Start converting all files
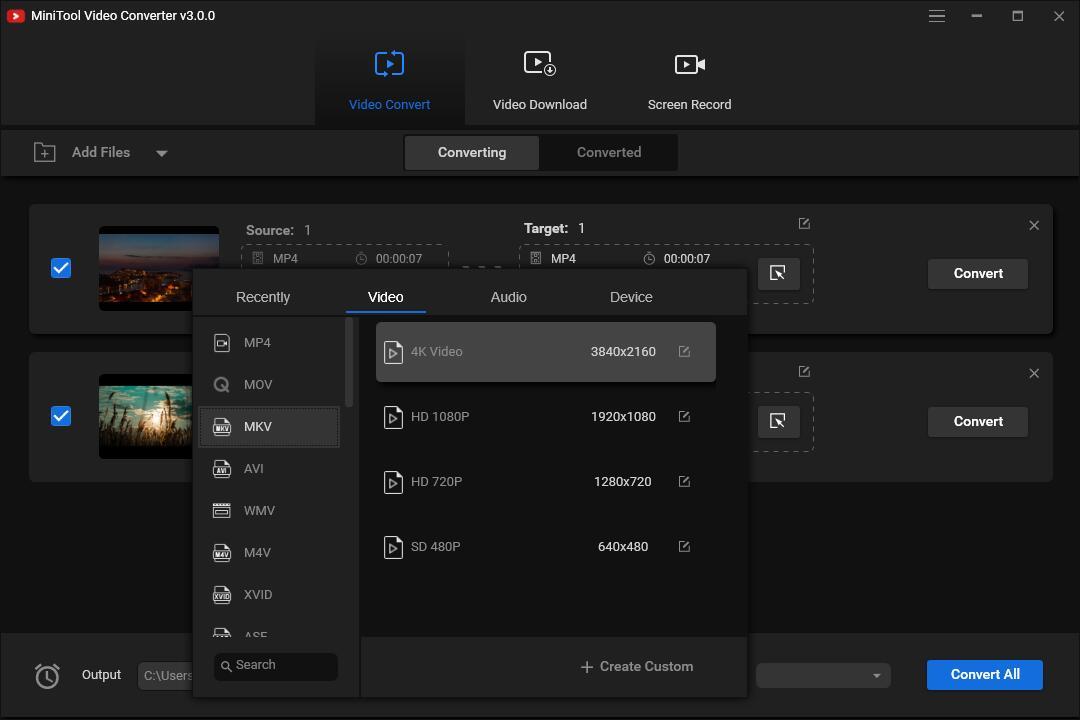 984,675
